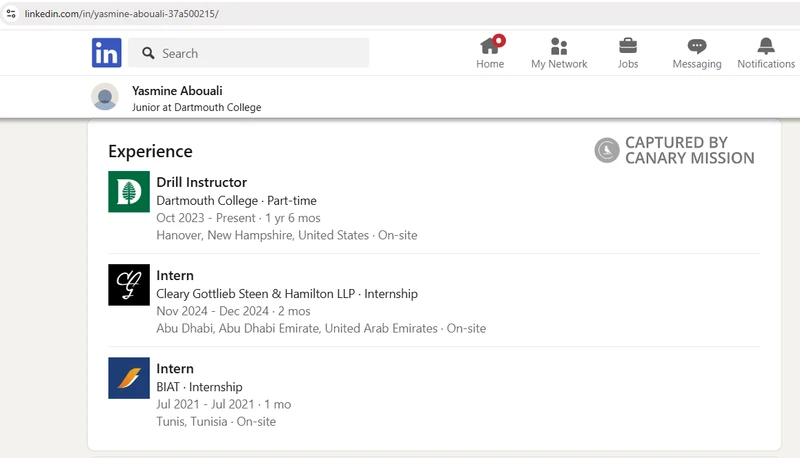Click 'Junior at Dartmouth College' headline
The image size is (800, 458).
(x=196, y=108)
